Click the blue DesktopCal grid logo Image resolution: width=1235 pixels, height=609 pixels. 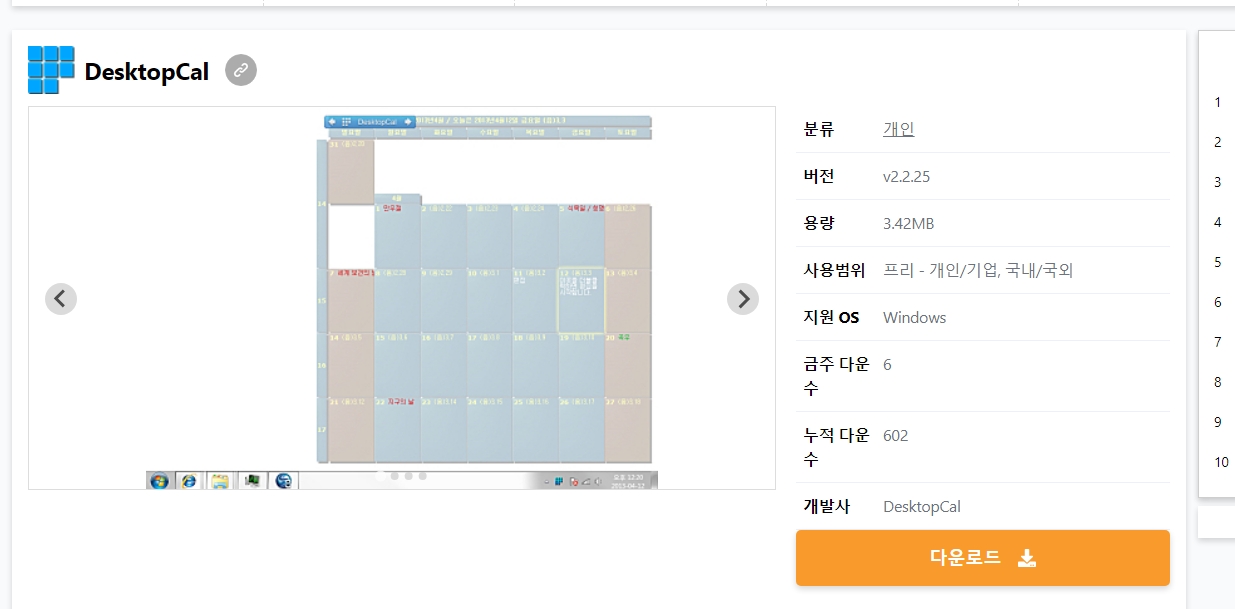51,70
